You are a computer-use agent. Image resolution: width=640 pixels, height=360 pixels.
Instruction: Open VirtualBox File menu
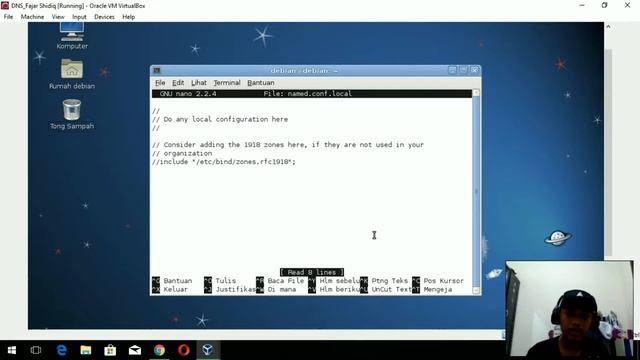(x=8, y=17)
